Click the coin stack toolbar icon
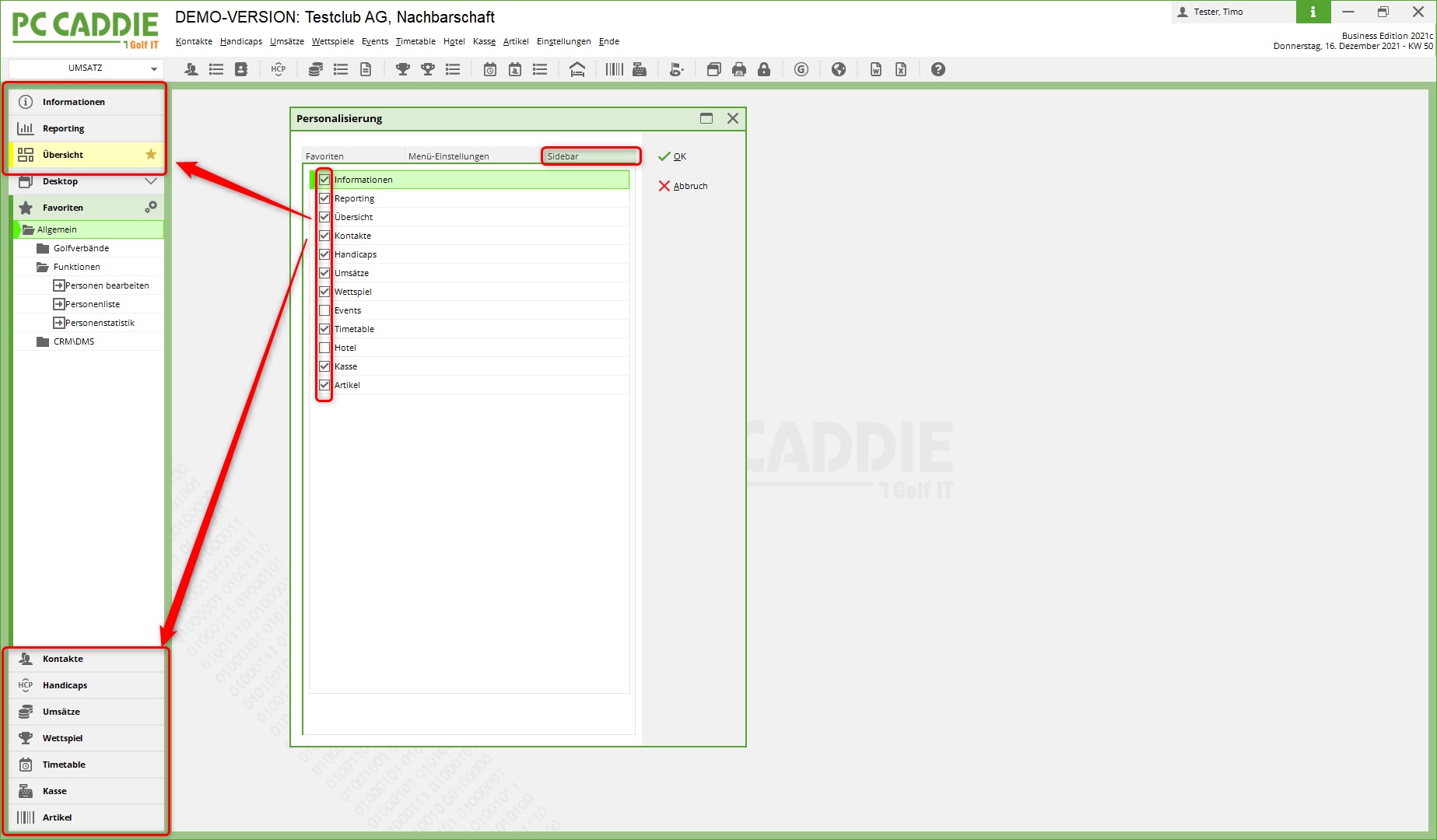This screenshot has width=1437, height=840. tap(315, 69)
